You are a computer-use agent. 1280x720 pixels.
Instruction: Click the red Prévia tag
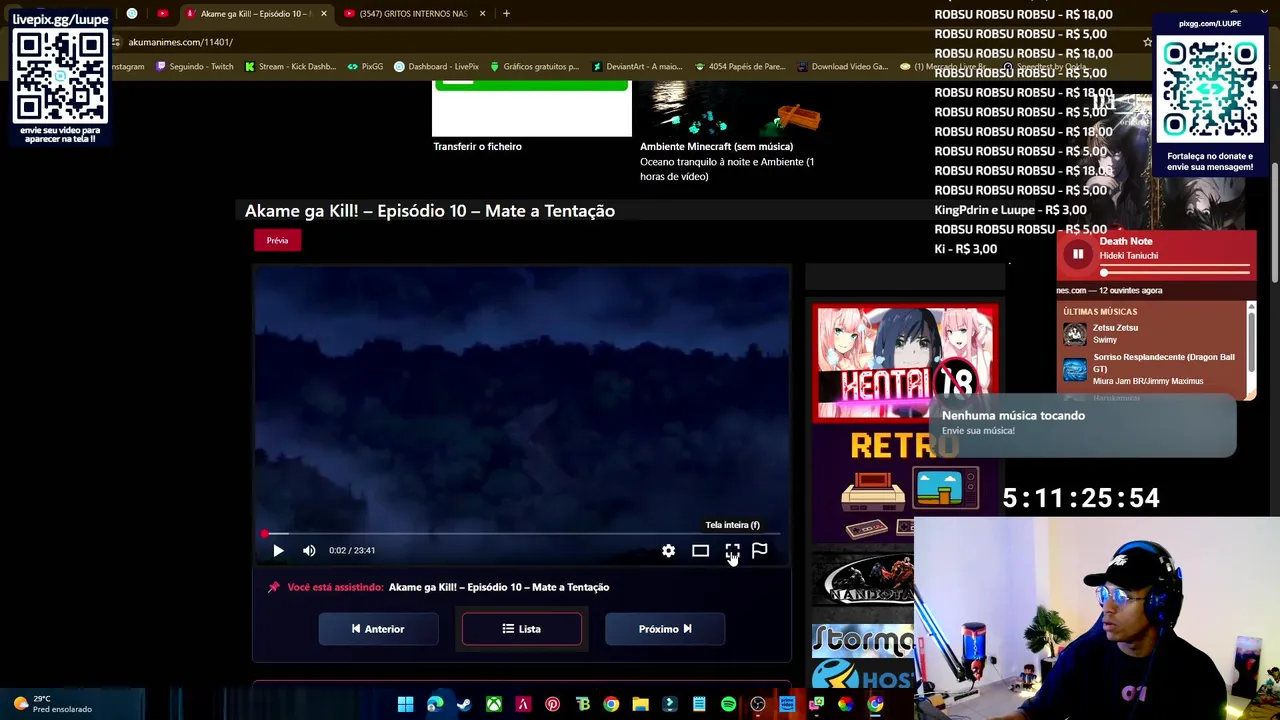point(277,240)
